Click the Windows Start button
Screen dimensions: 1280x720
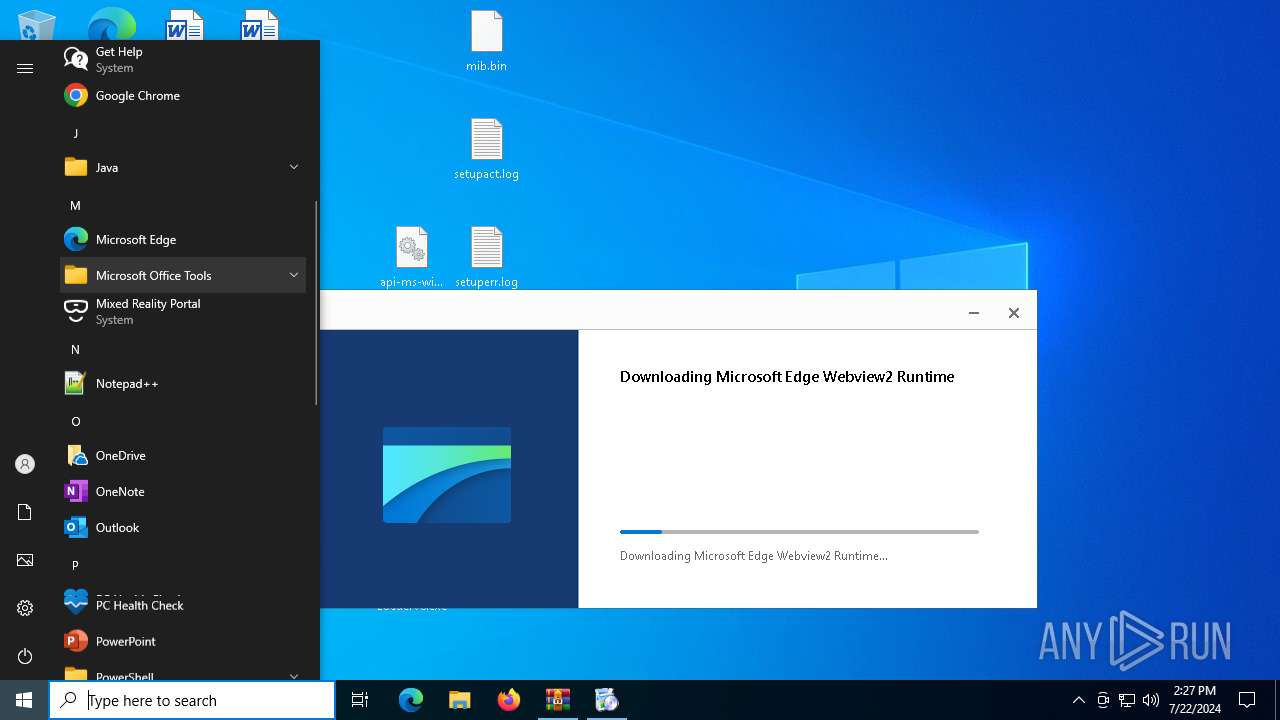pyautogui.click(x=24, y=700)
